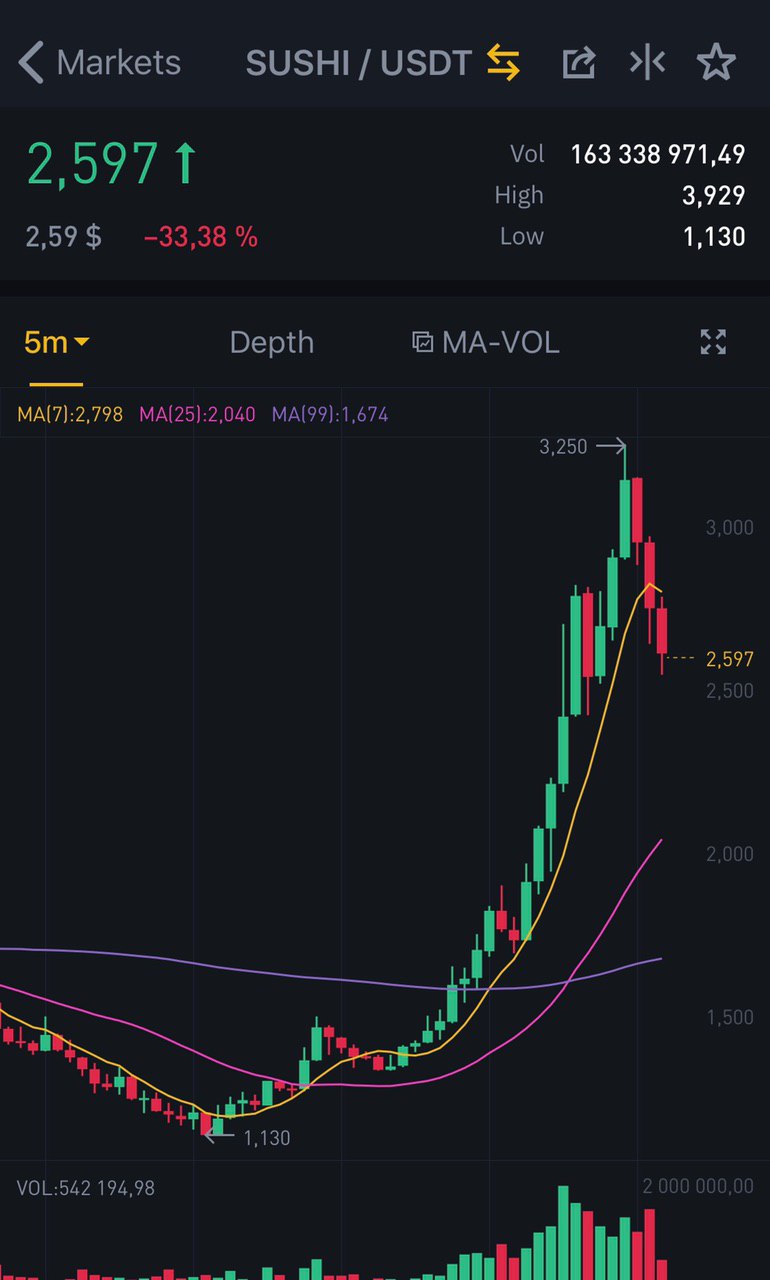Open the share icon
Screen dimensions: 770x1280
(x=579, y=63)
